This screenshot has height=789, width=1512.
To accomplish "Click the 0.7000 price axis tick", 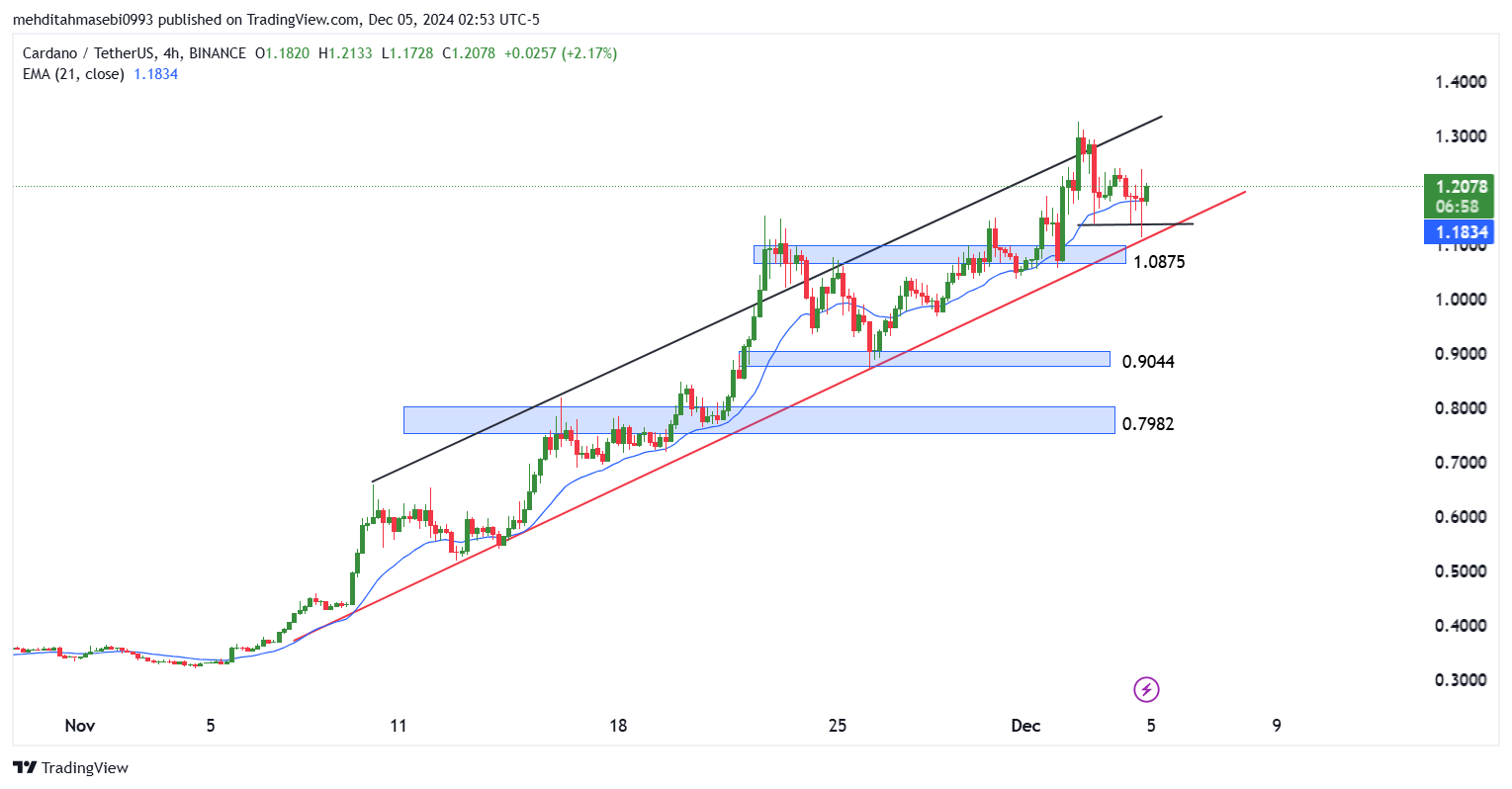I will (1461, 463).
